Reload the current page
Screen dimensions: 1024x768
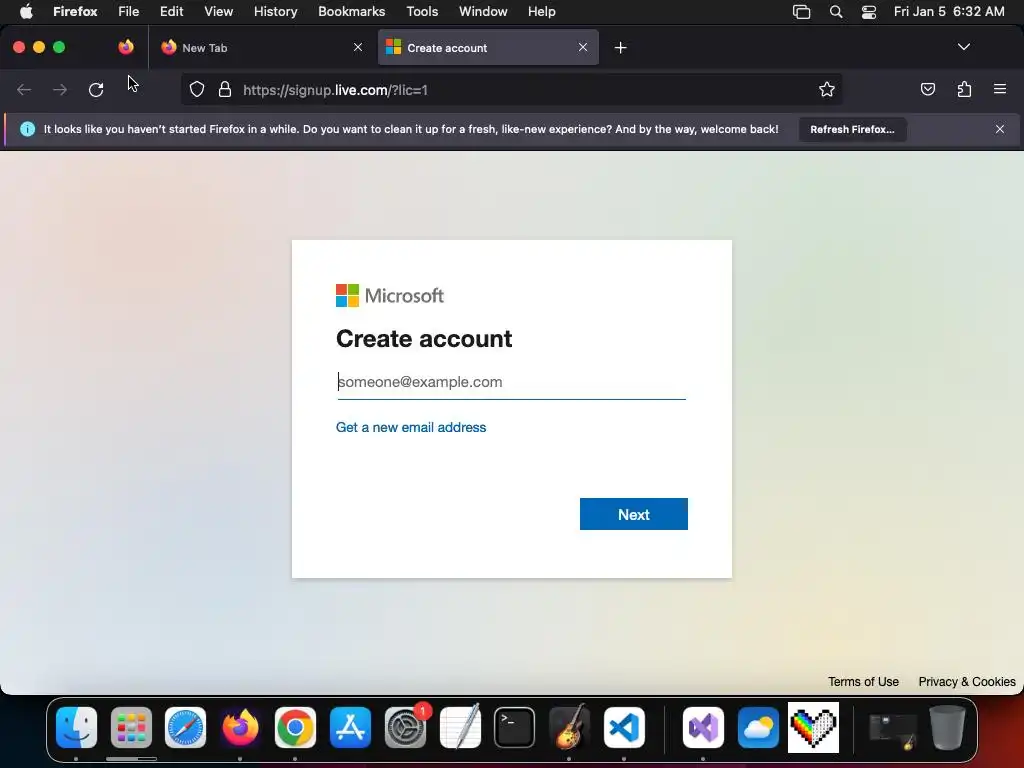tap(96, 89)
